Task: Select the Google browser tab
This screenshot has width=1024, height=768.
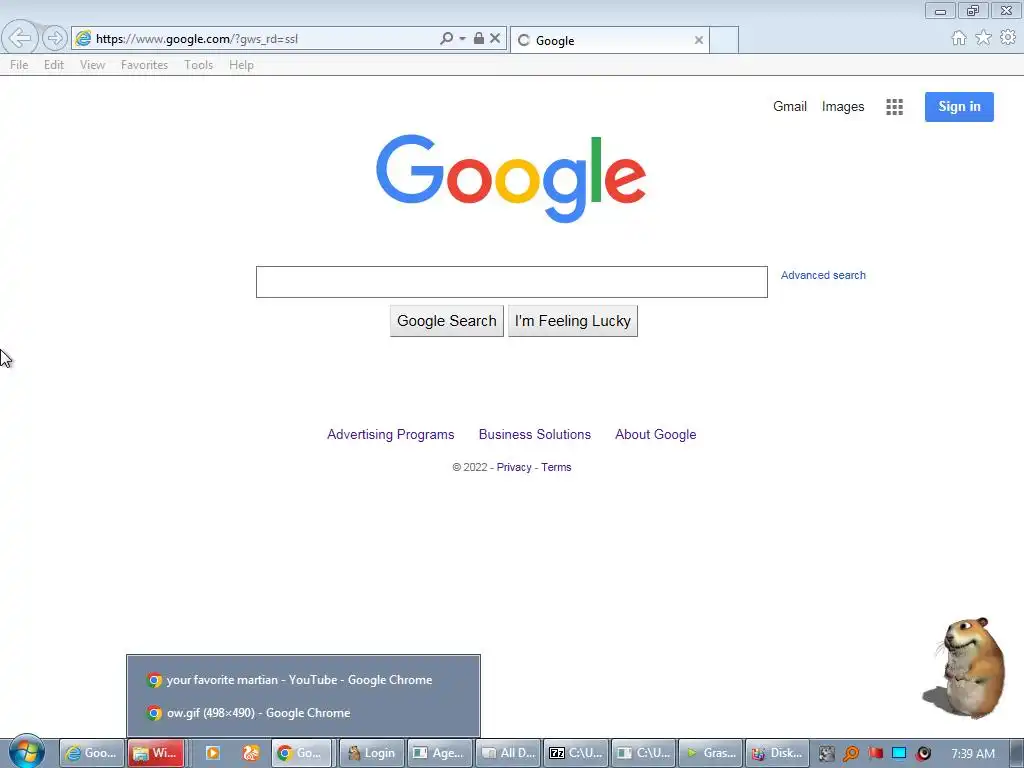Action: coord(609,40)
